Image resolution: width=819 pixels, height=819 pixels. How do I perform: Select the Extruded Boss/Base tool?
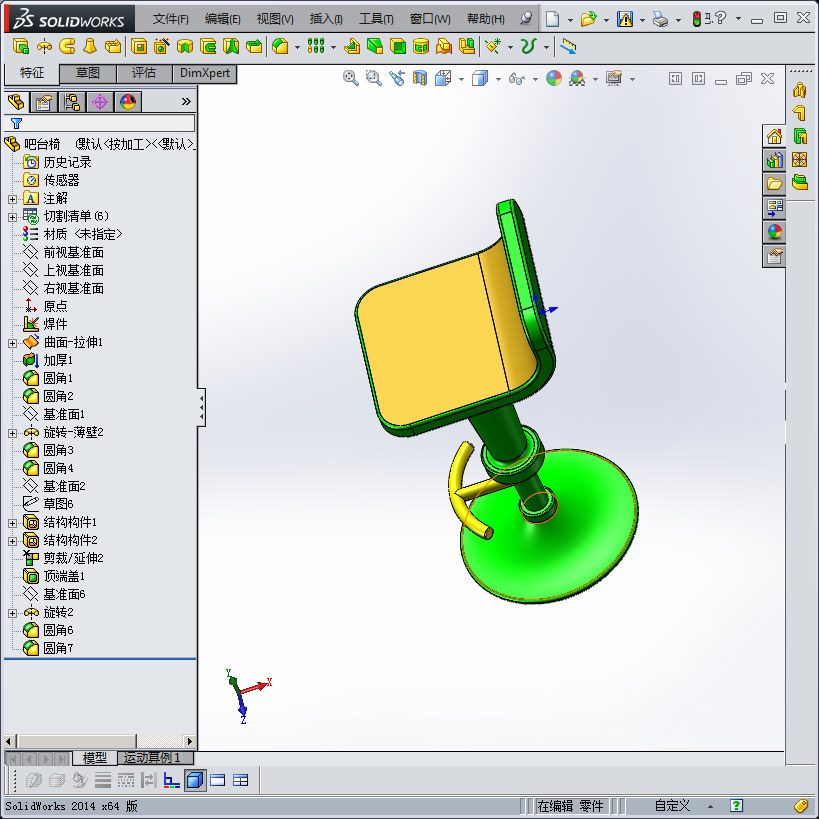point(20,46)
